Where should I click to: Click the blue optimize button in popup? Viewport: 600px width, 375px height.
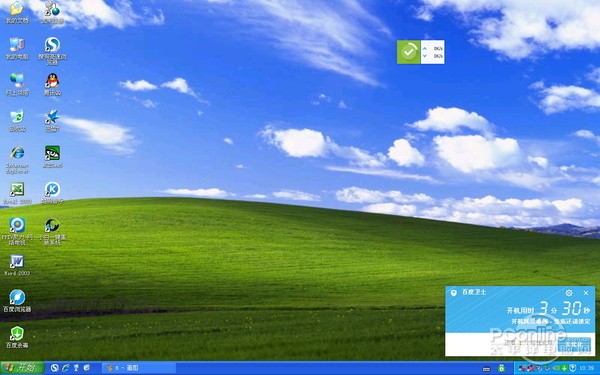click(574, 344)
